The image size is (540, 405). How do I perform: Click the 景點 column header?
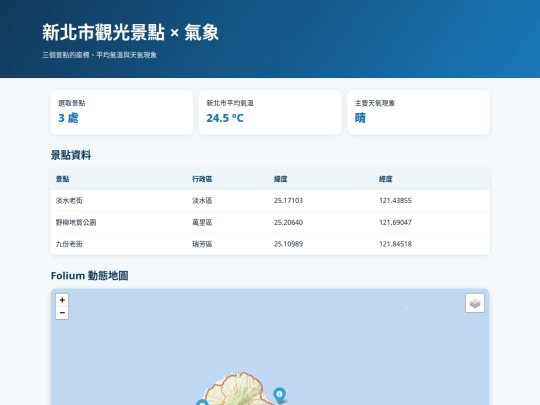(63, 179)
